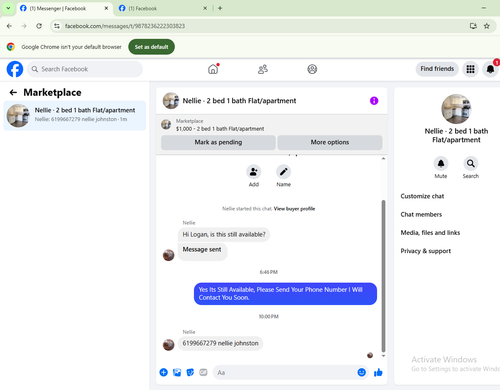Search in conversation magnifier icon
The height and width of the screenshot is (390, 500).
coord(471,163)
